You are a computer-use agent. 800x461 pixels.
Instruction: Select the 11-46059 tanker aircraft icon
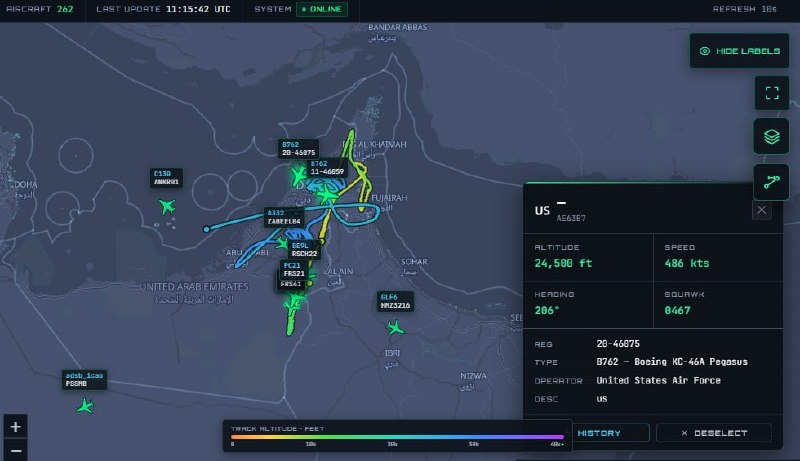[327, 195]
